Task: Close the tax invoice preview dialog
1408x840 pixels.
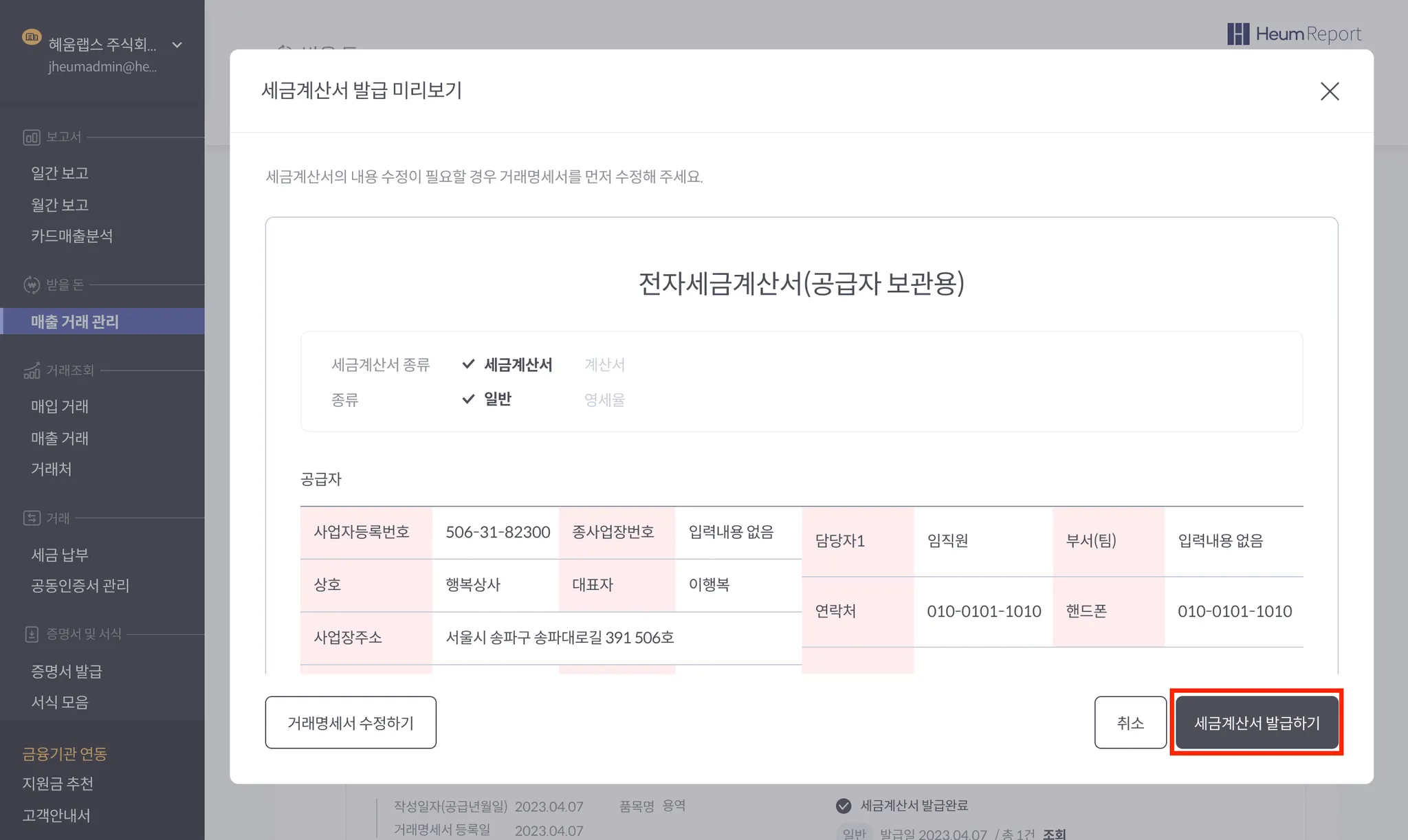Action: click(1329, 91)
